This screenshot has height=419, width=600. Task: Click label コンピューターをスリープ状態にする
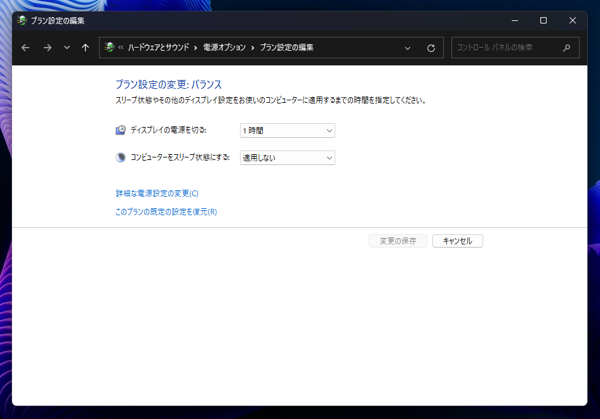point(180,157)
